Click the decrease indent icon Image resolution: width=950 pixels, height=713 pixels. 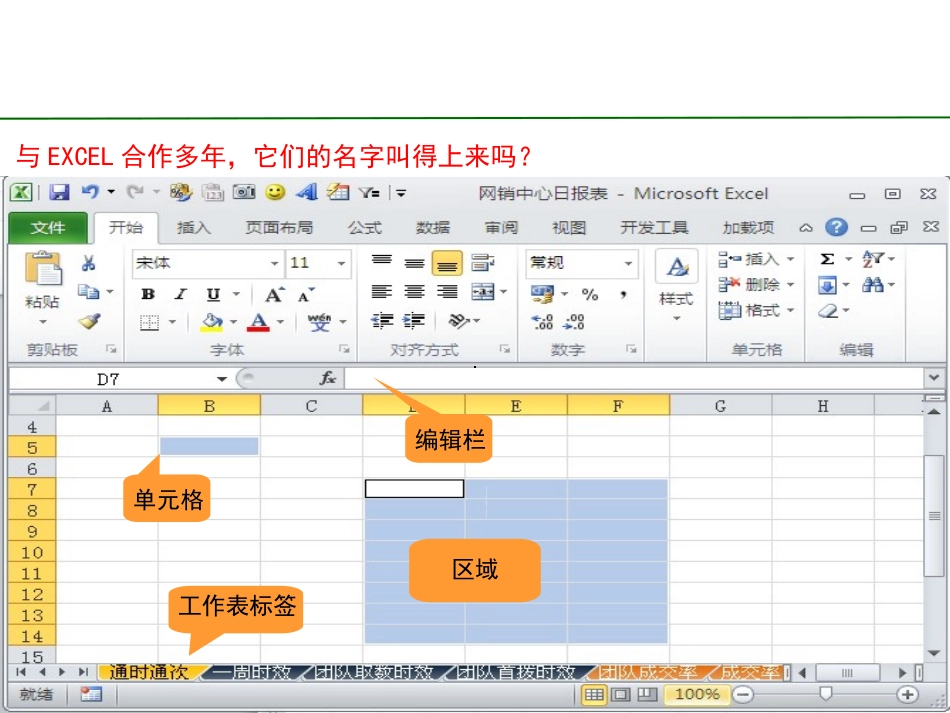point(382,320)
